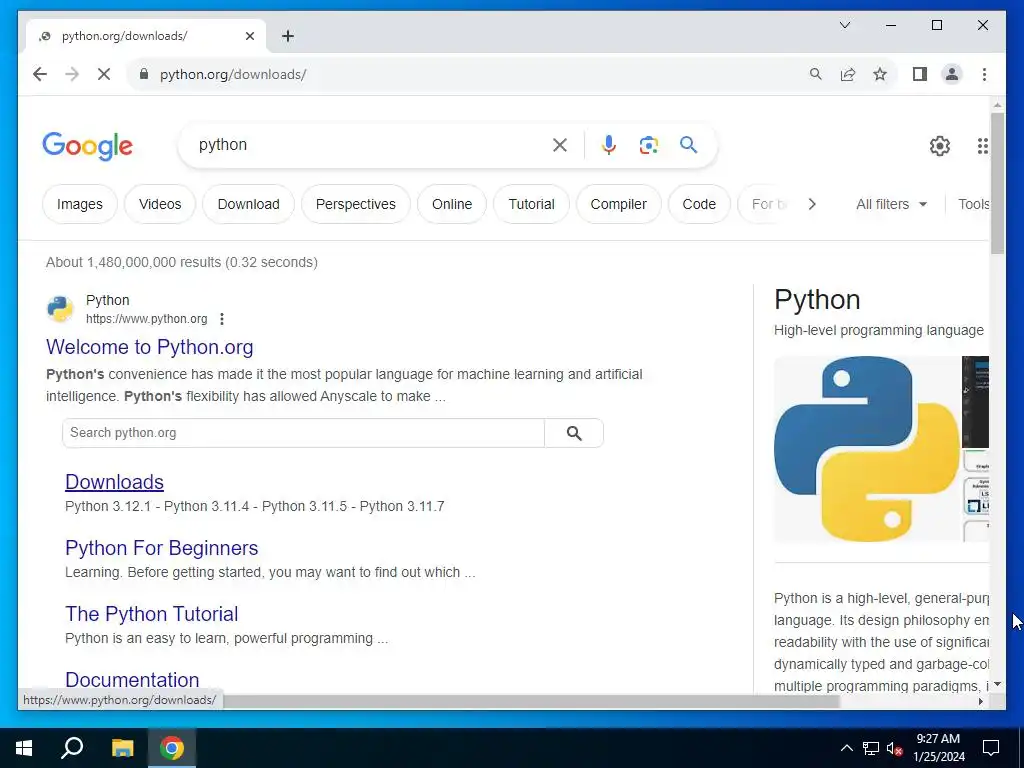Show hidden system tray icons
The height and width of the screenshot is (768, 1024).
[x=846, y=748]
